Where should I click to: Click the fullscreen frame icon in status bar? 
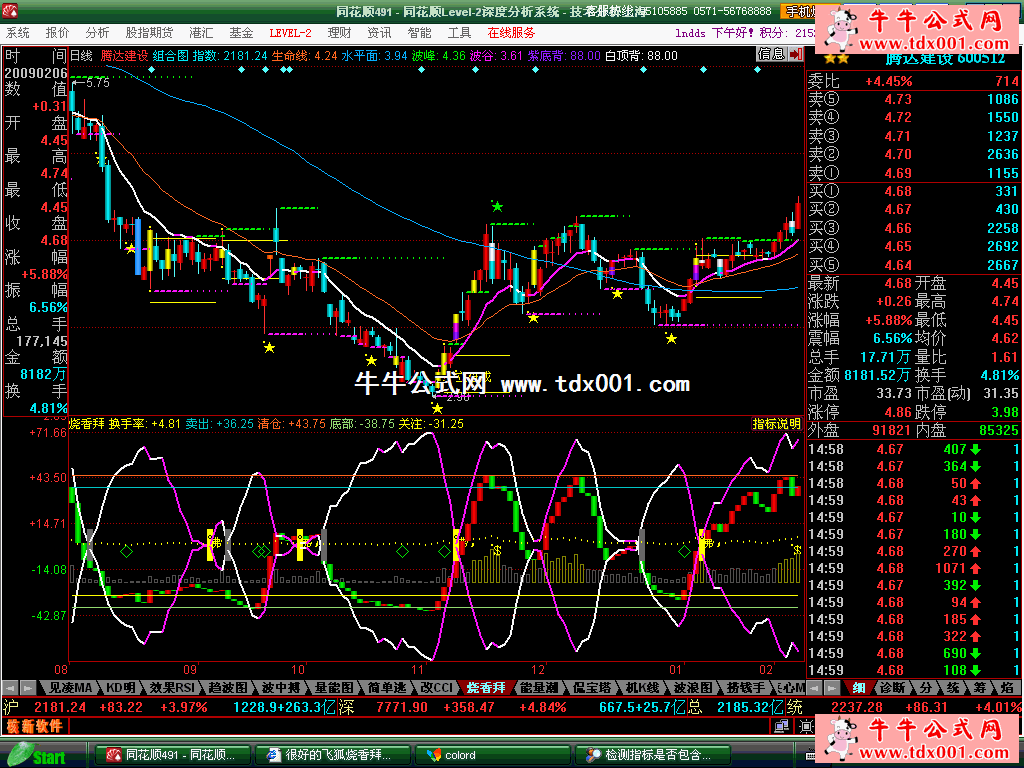tap(807, 726)
